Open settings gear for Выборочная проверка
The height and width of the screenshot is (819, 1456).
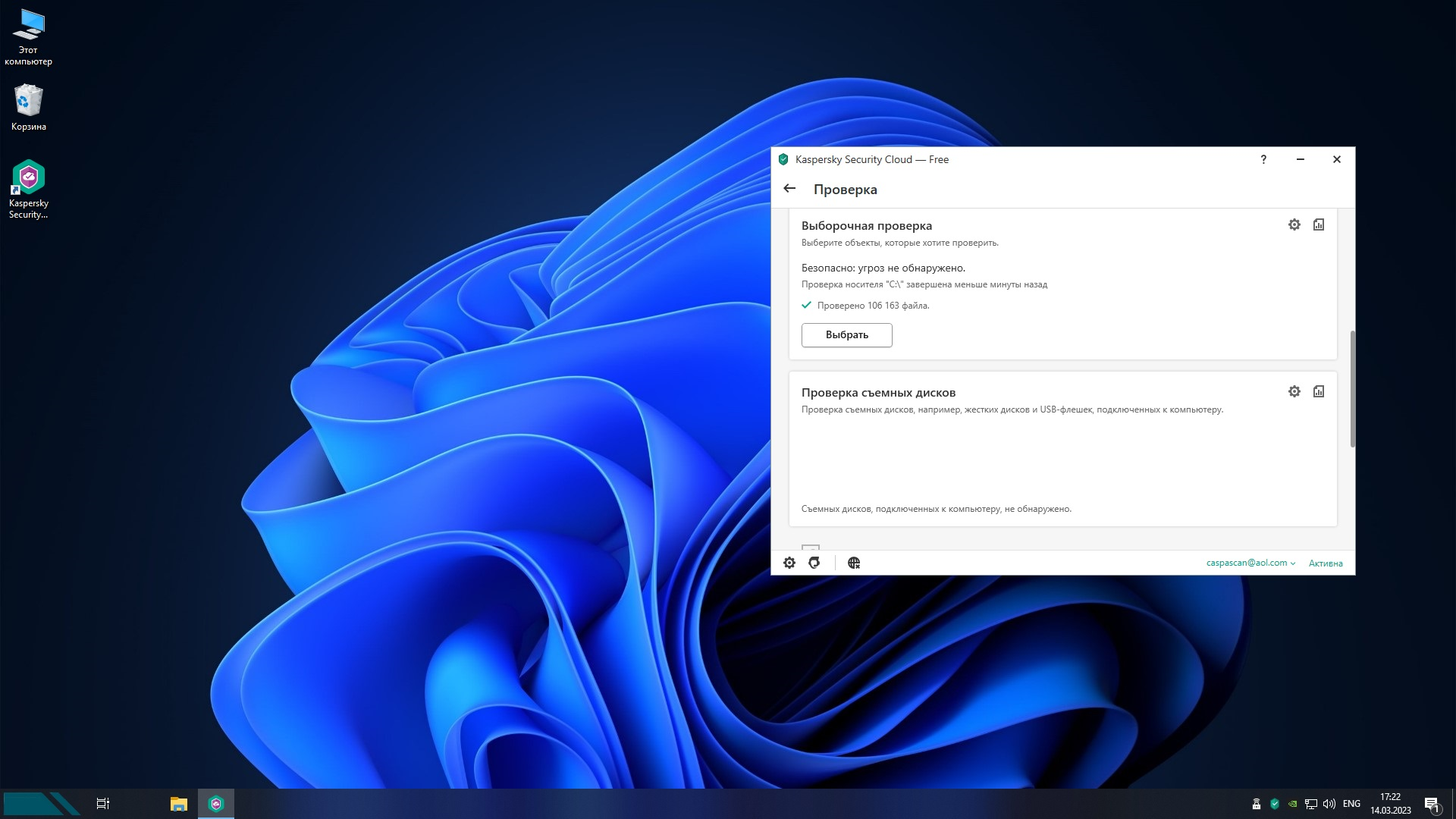1294,224
